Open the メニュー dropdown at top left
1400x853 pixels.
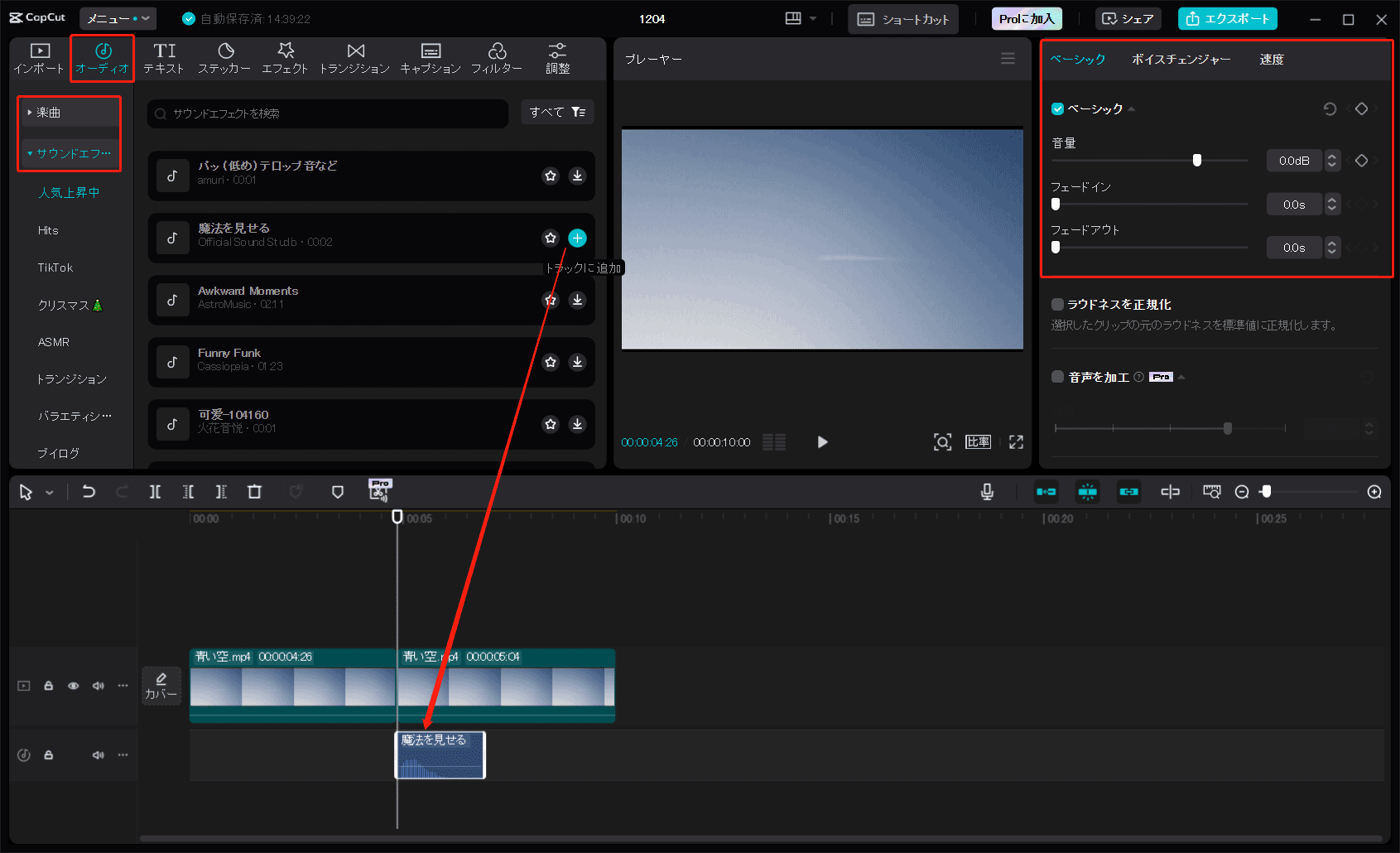pos(117,17)
